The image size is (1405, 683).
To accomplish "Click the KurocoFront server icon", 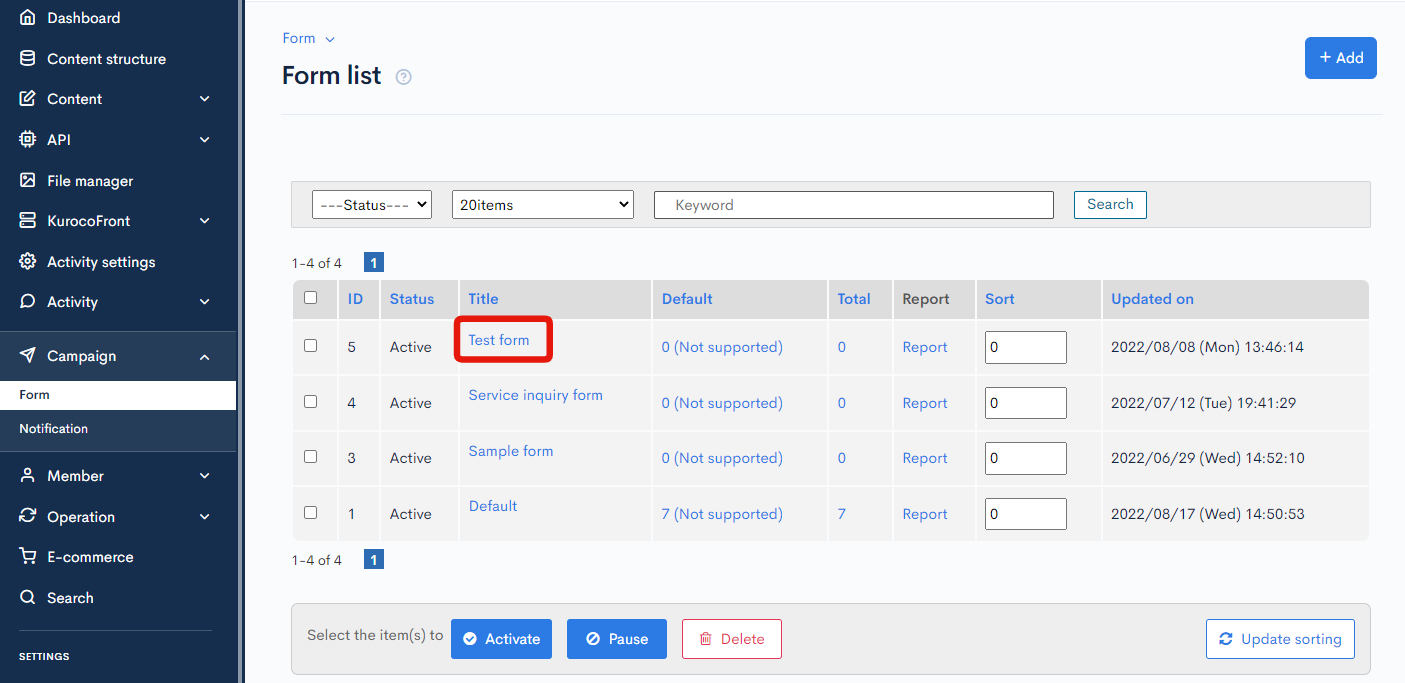I will 28,221.
